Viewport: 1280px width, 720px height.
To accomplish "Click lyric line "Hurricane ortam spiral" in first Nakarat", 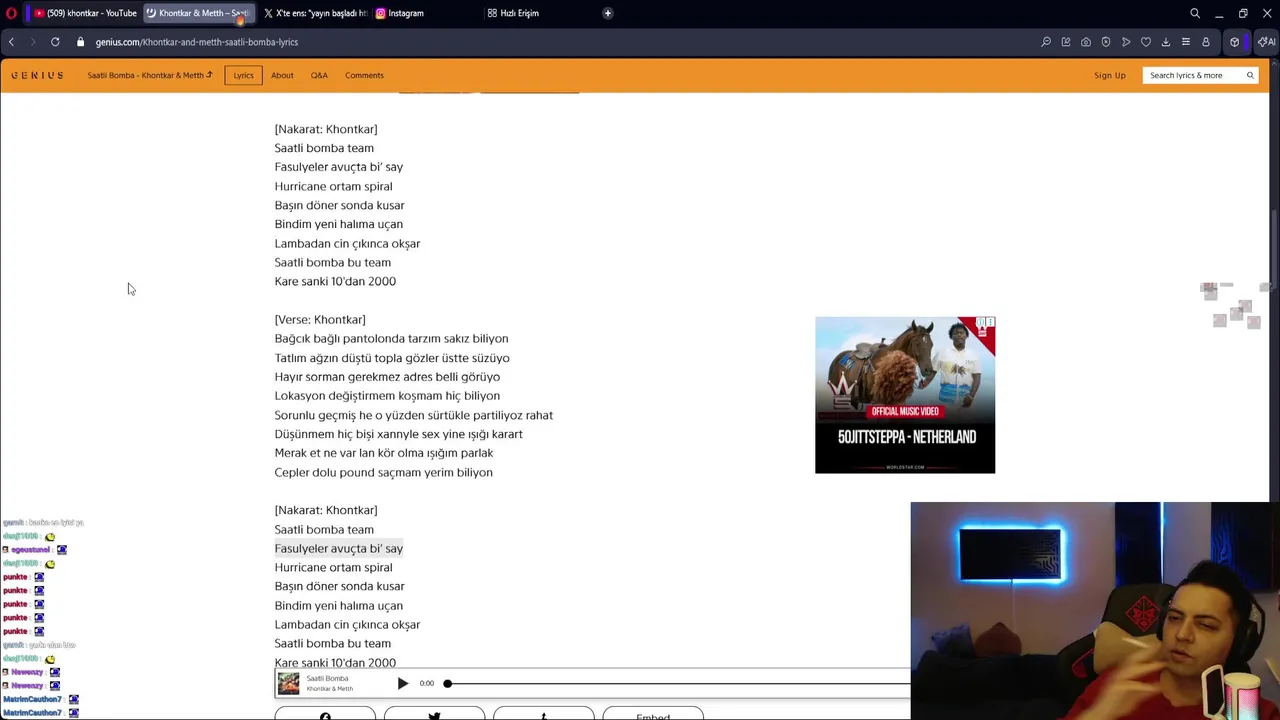I will click(333, 186).
